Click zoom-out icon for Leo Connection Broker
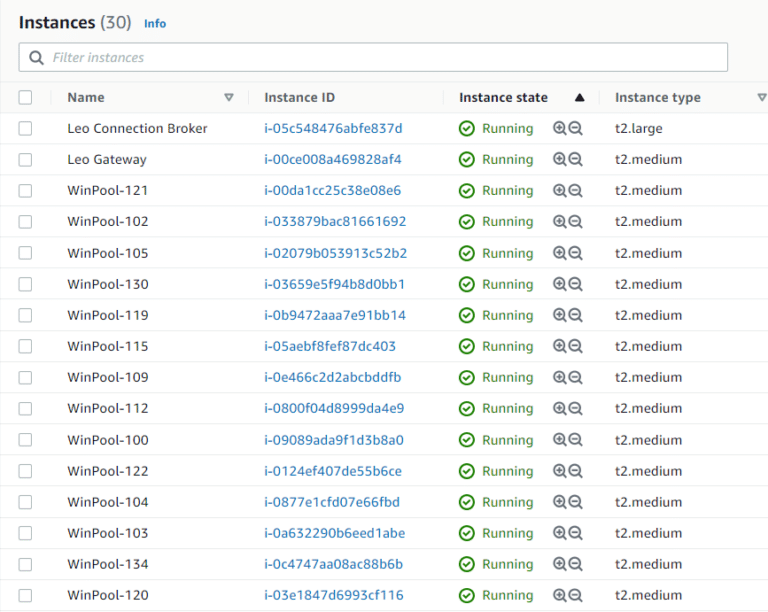 point(576,128)
